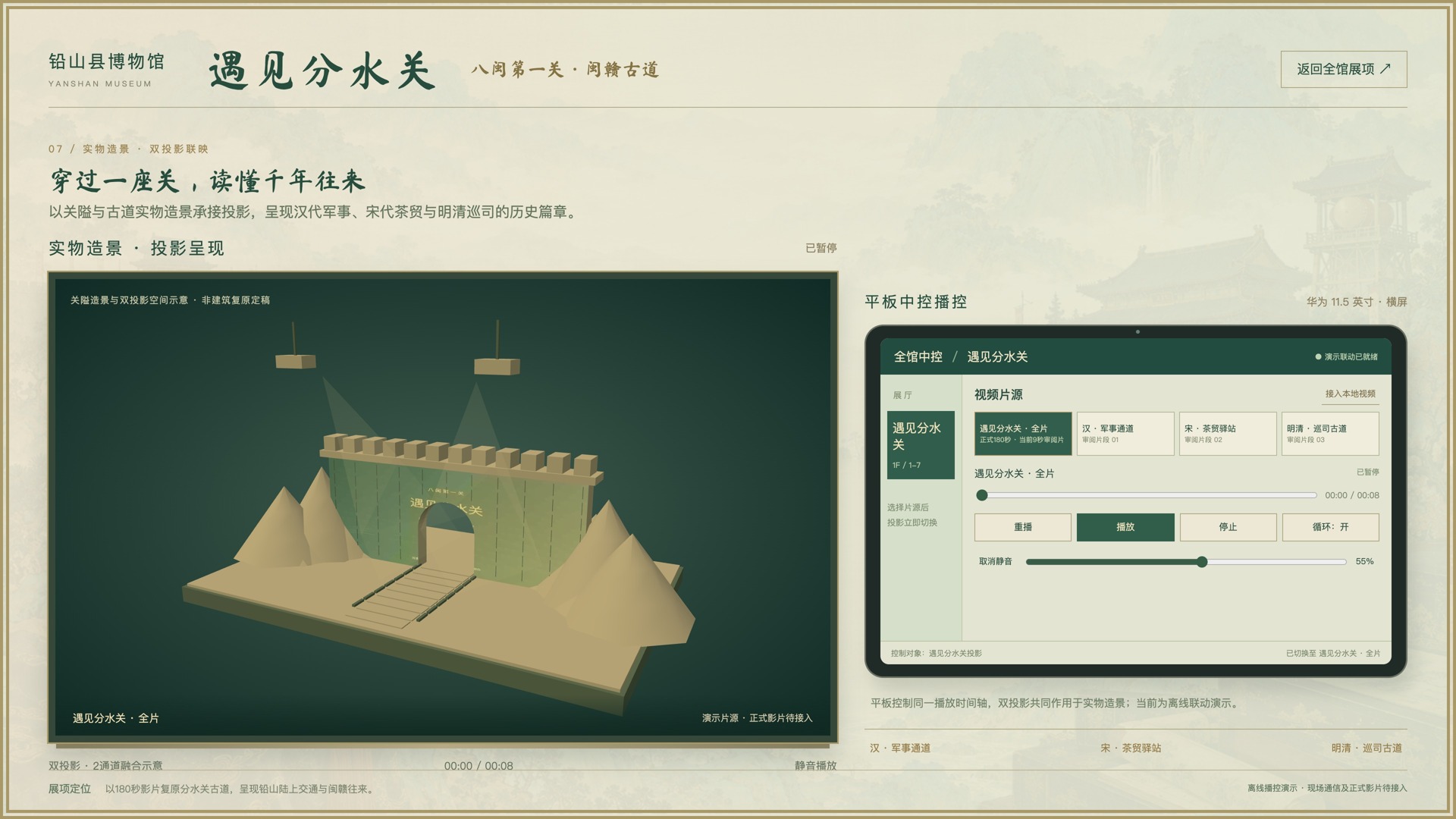Click 控制对象：遇见分水关投影 footer text

coord(936,653)
